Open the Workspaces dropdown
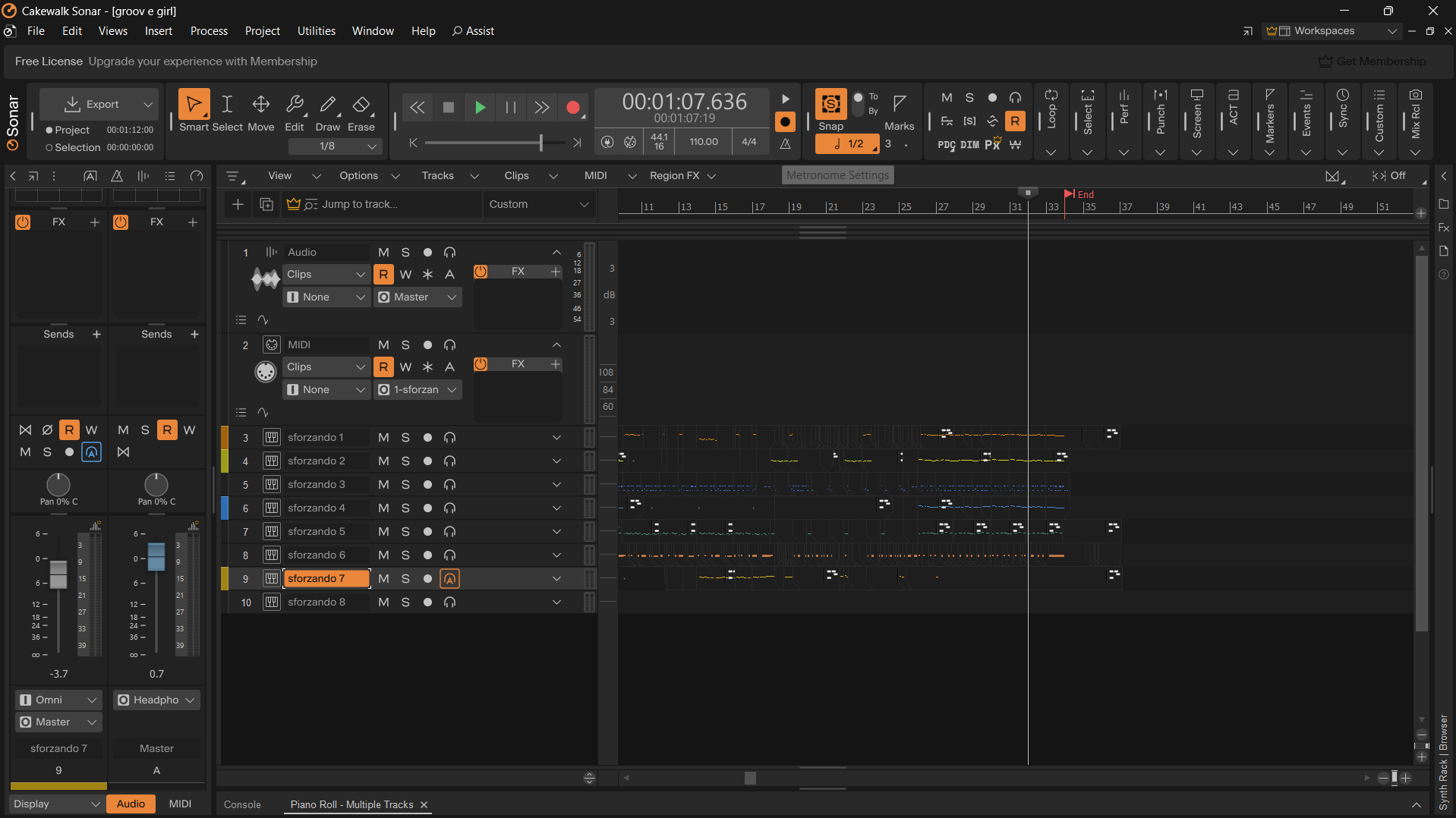This screenshot has width=1456, height=818. 1332,31
